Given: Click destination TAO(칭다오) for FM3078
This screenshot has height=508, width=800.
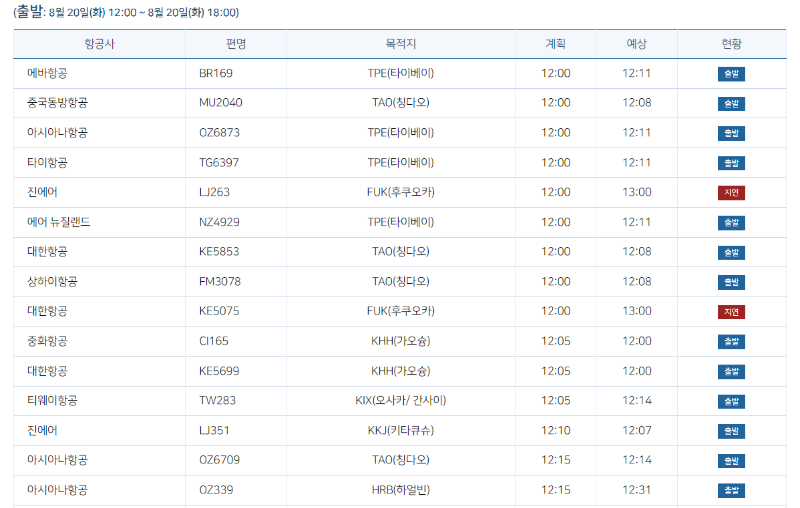Looking at the screenshot, I should coord(401,282).
